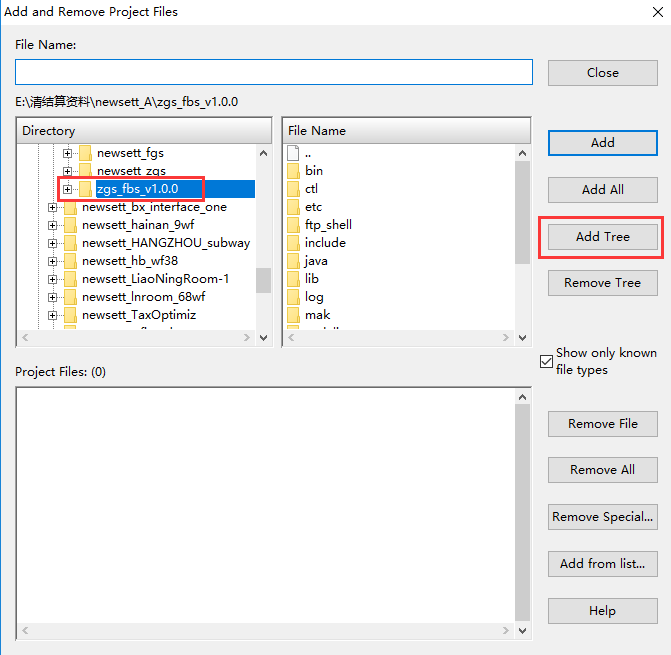
Task: Close the Add and Remove Project Files dialog
Action: [x=658, y=12]
